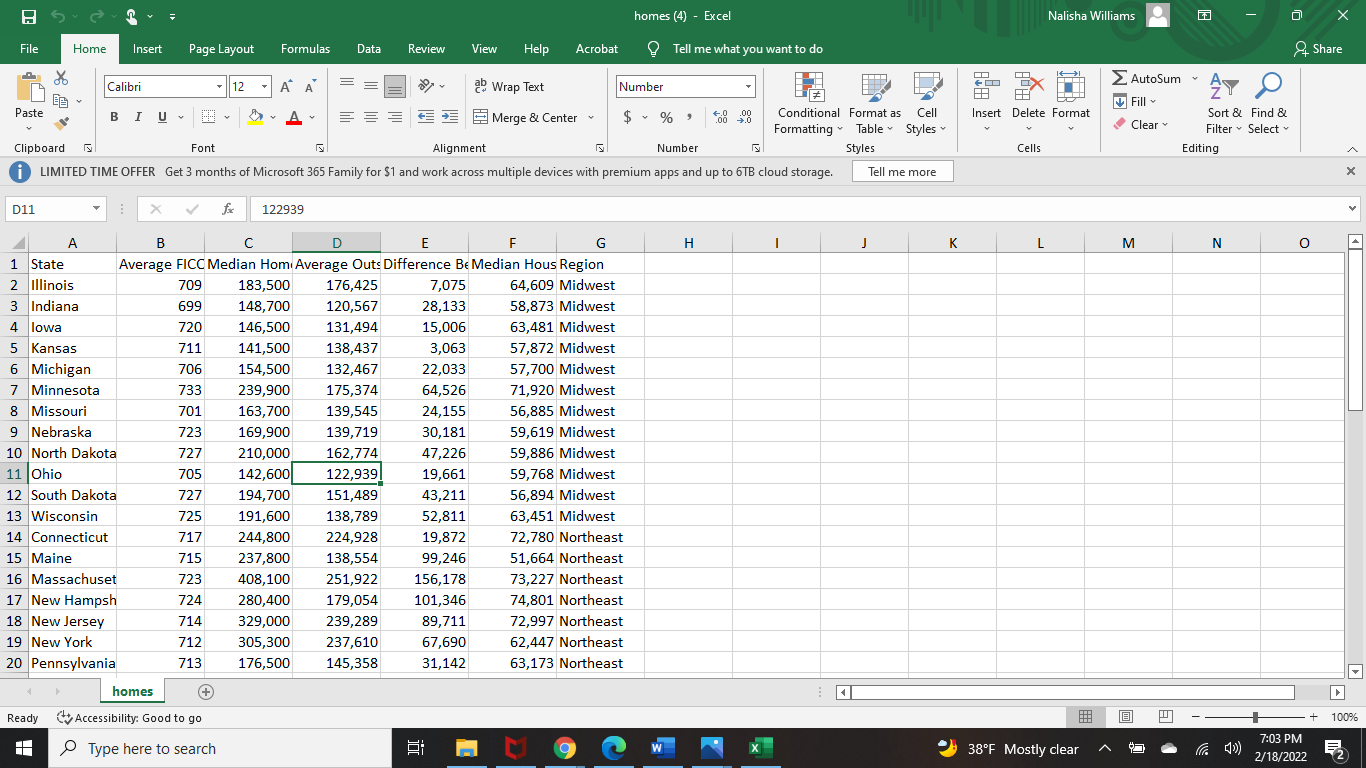Switch to Page Layout view in status bar
Image resolution: width=1366 pixels, height=768 pixels.
[1126, 717]
